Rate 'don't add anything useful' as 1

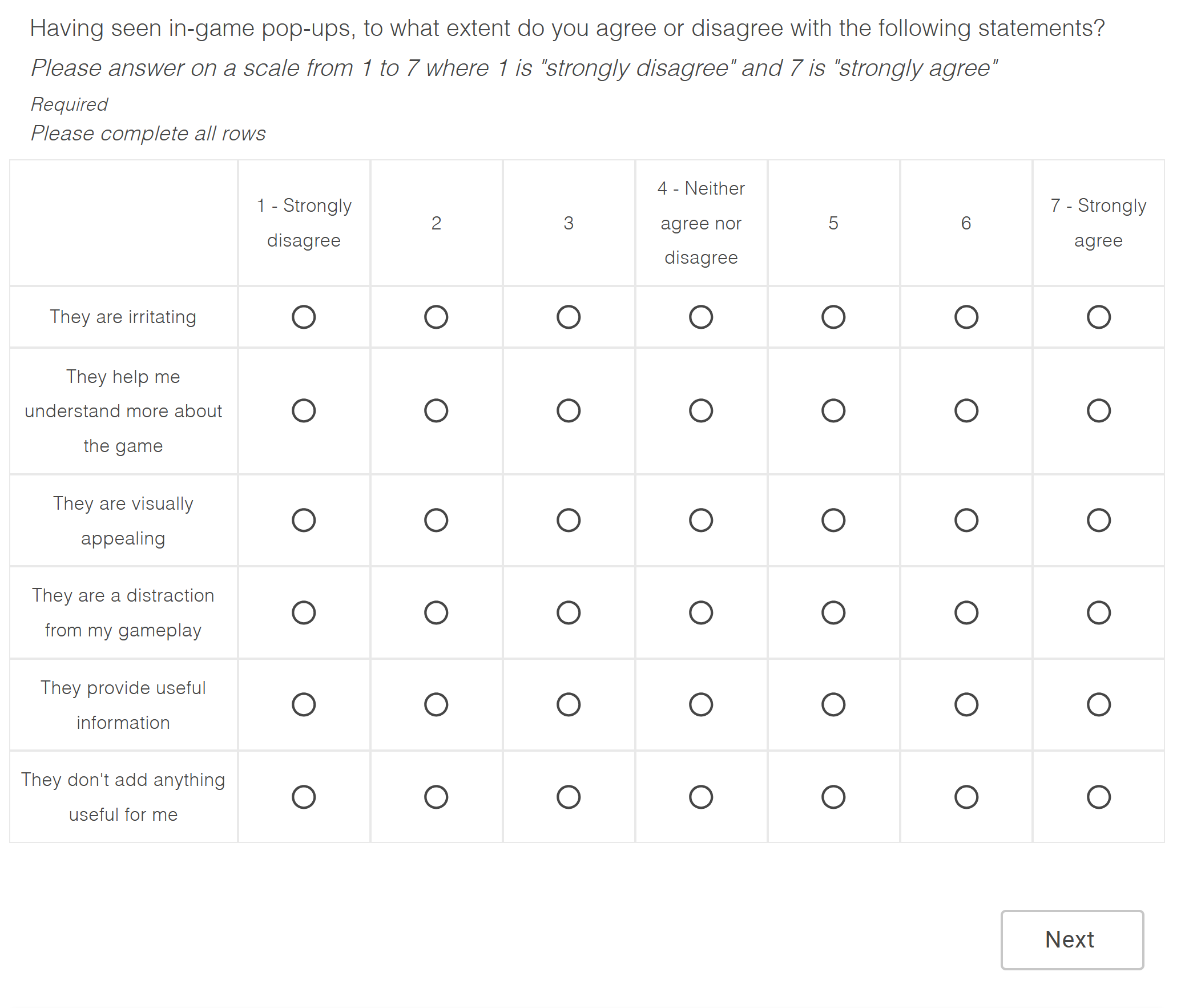[304, 797]
